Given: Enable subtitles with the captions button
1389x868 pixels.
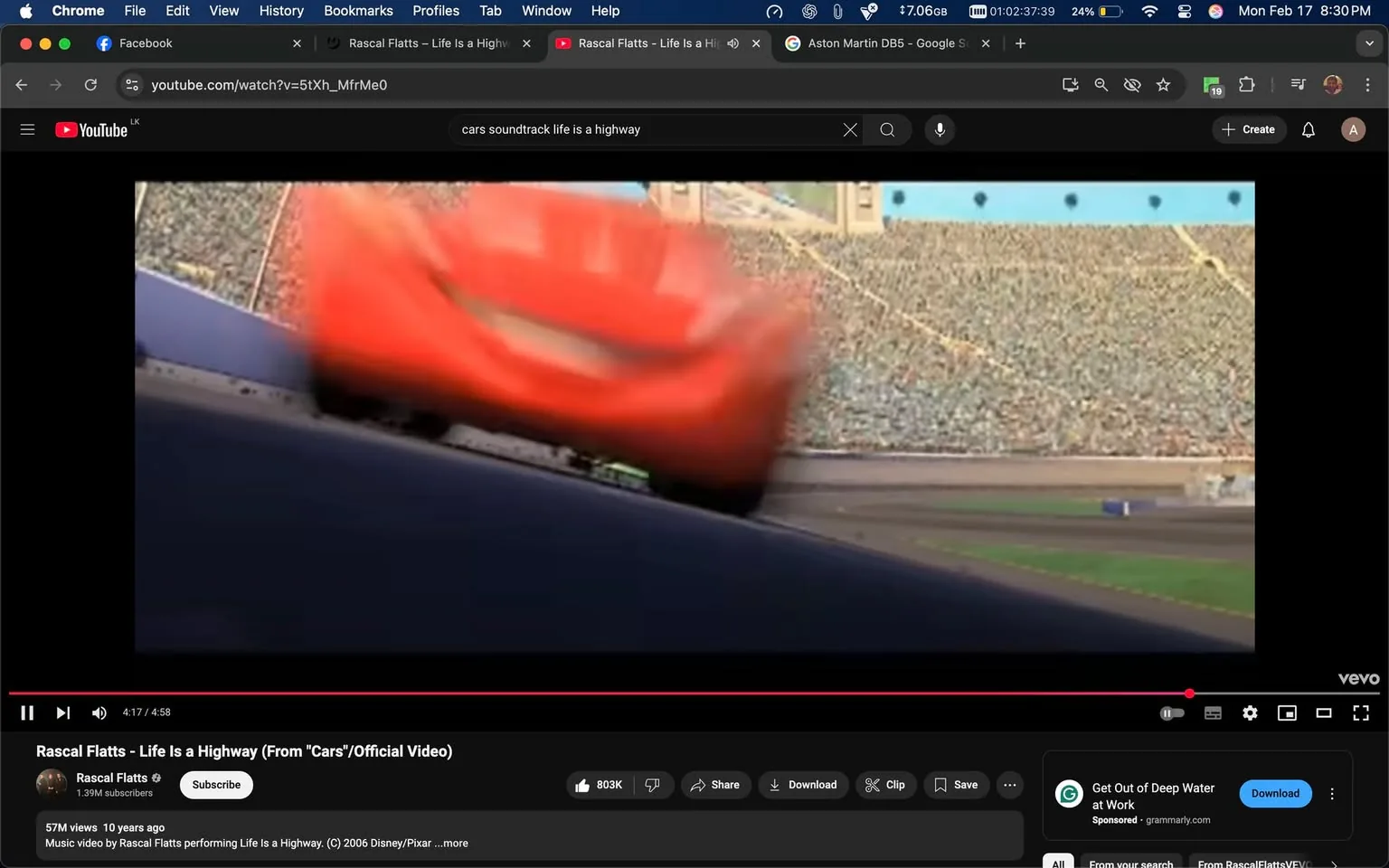Looking at the screenshot, I should coord(1212,712).
